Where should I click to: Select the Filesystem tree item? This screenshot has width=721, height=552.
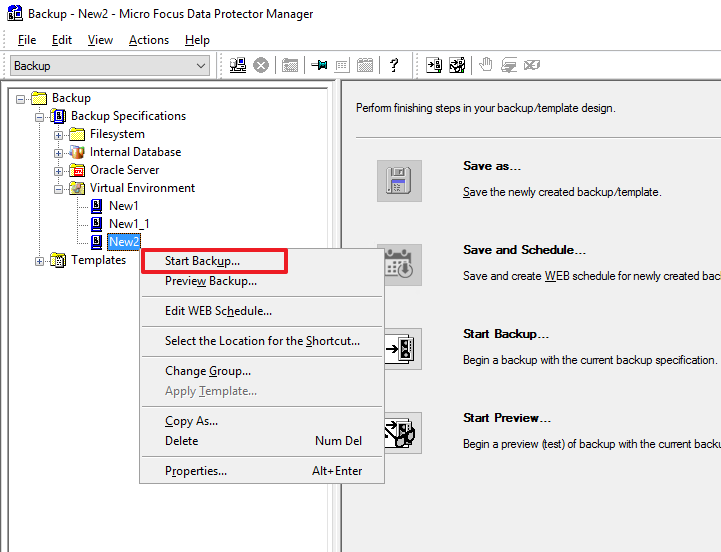117,134
